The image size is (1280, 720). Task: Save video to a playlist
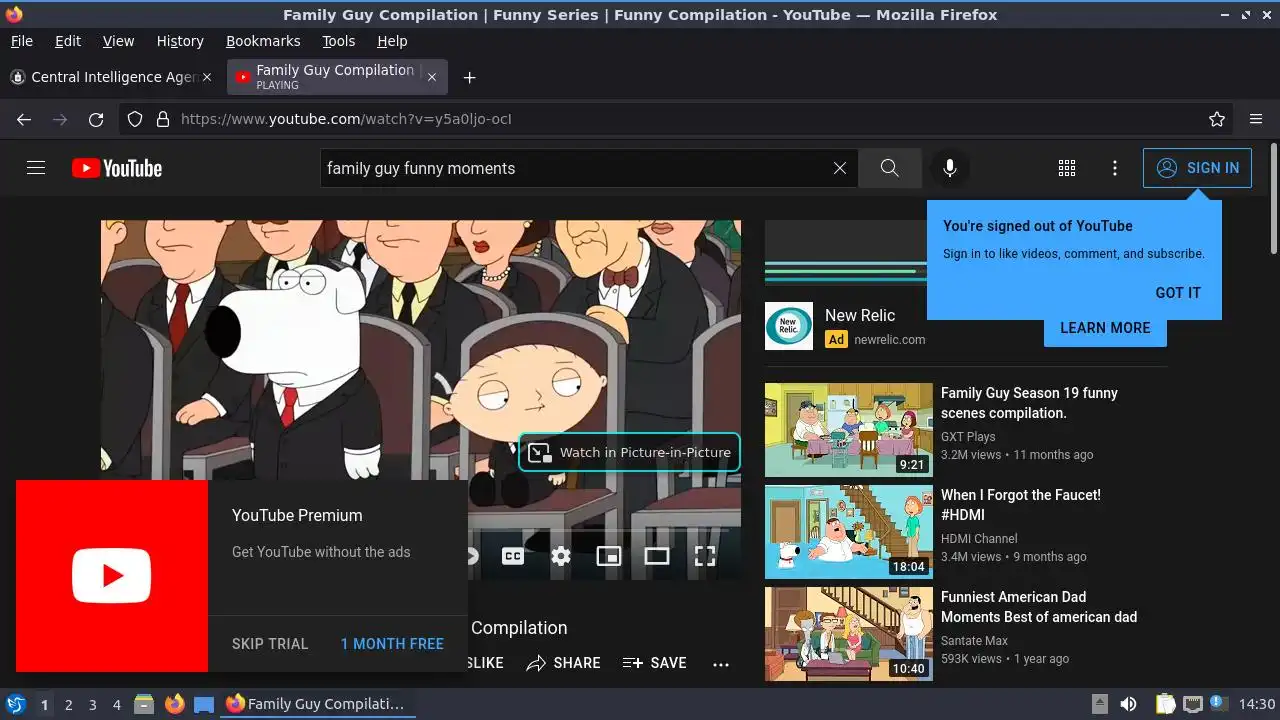tap(655, 663)
